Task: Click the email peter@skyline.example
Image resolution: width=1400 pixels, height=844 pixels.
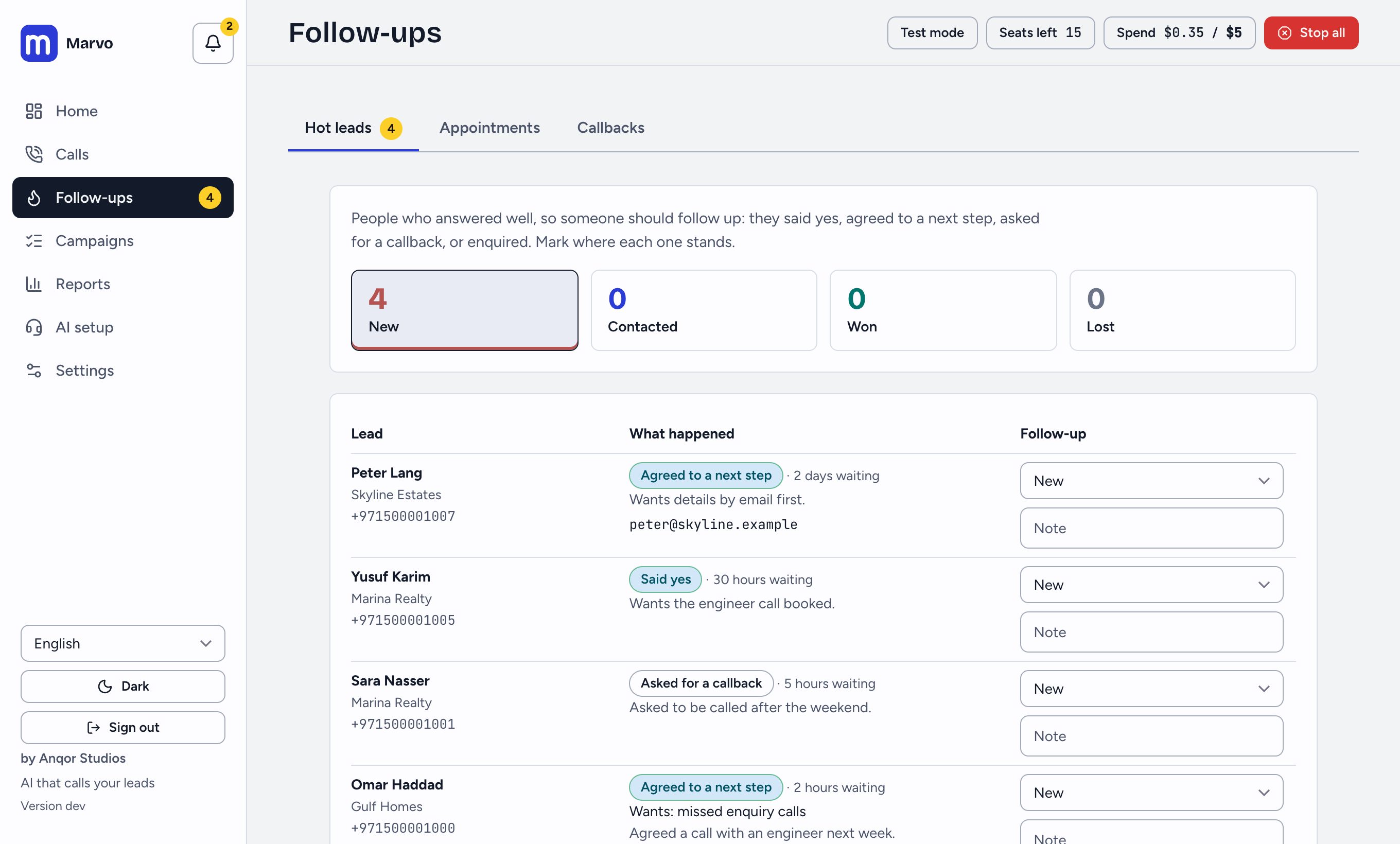Action: point(713,524)
